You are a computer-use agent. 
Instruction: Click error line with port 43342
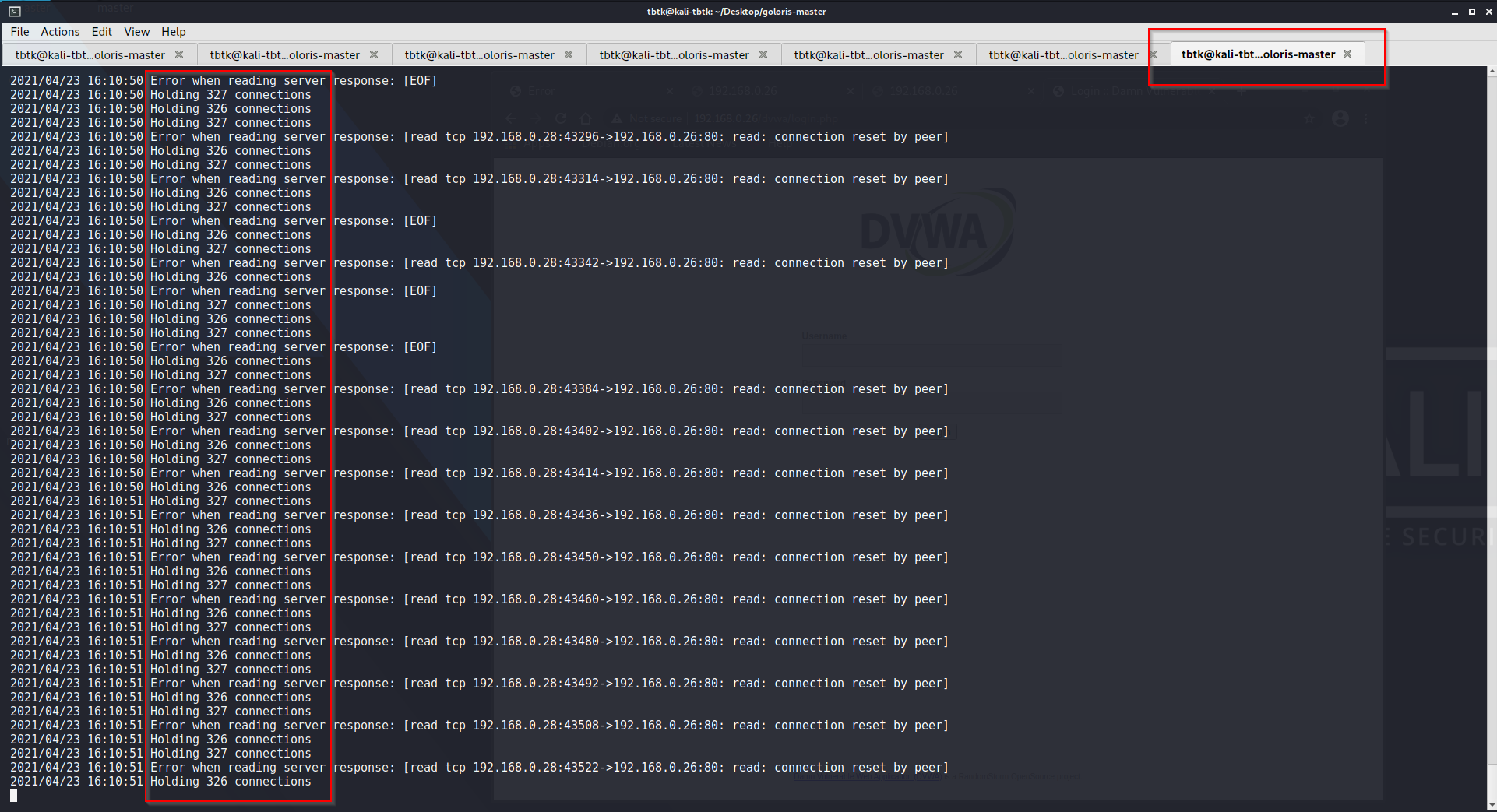479,263
